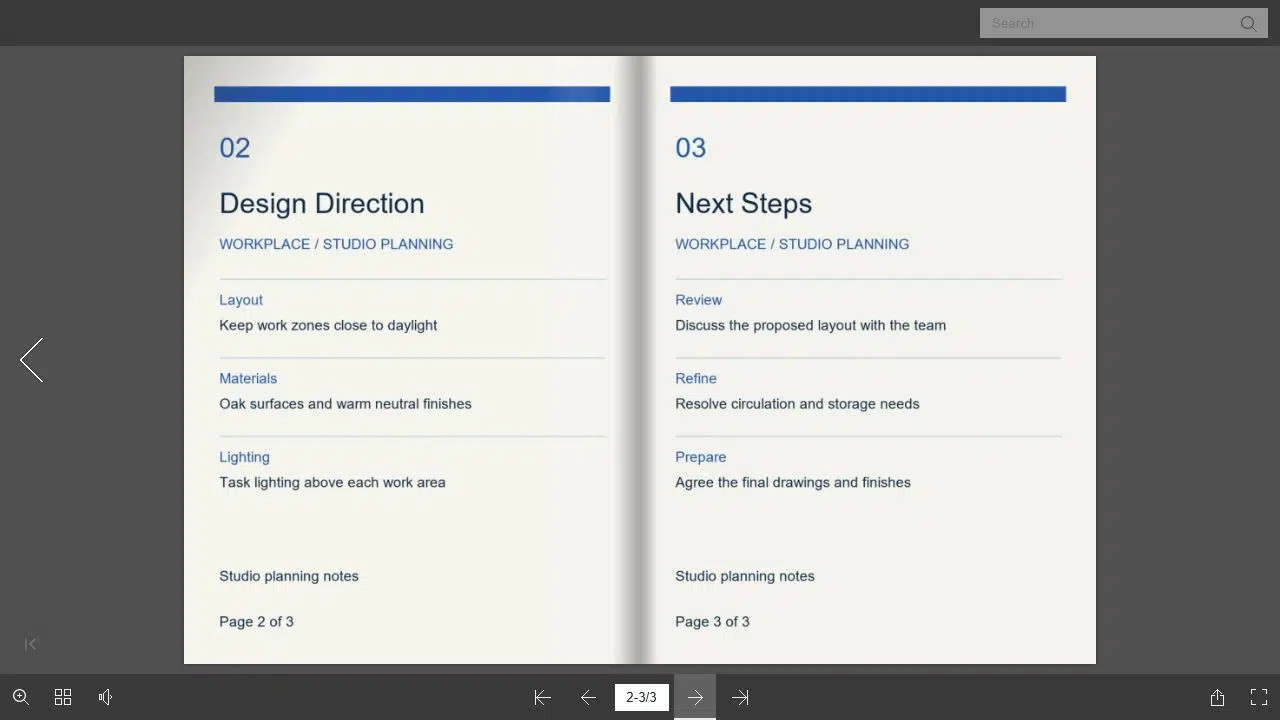Viewport: 1280px width, 720px height.
Task: Jump to the last page
Action: [740, 698]
